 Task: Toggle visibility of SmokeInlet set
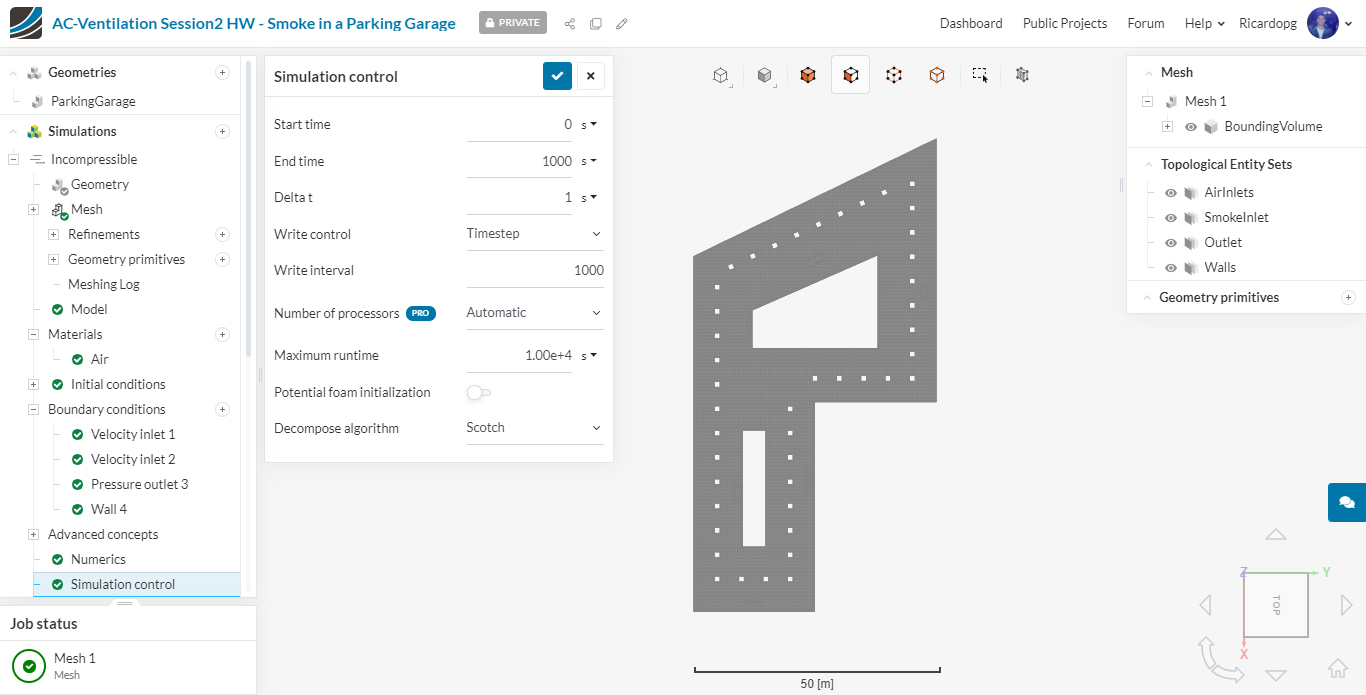(1170, 218)
